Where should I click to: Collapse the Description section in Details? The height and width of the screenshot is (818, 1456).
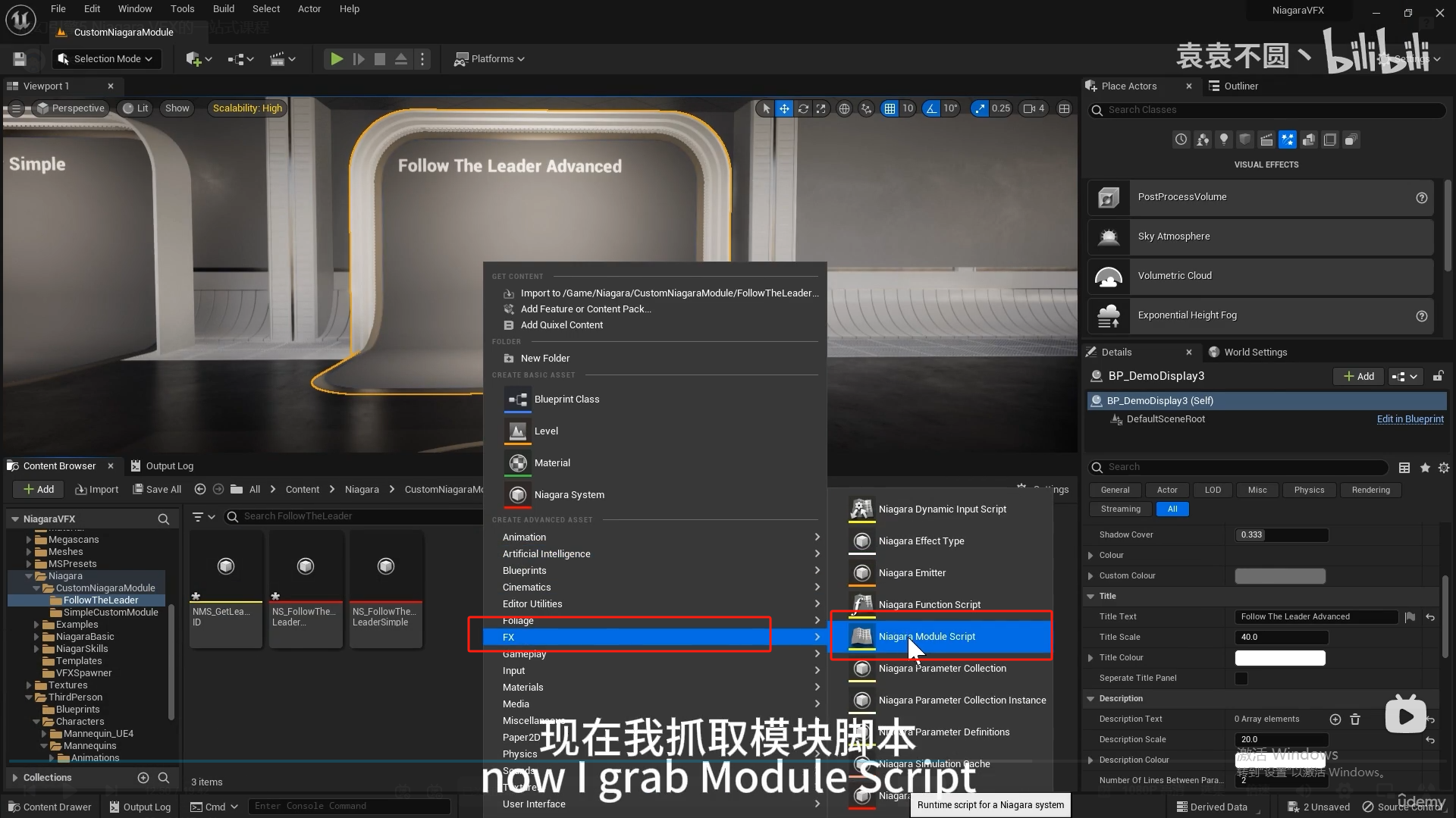point(1090,699)
